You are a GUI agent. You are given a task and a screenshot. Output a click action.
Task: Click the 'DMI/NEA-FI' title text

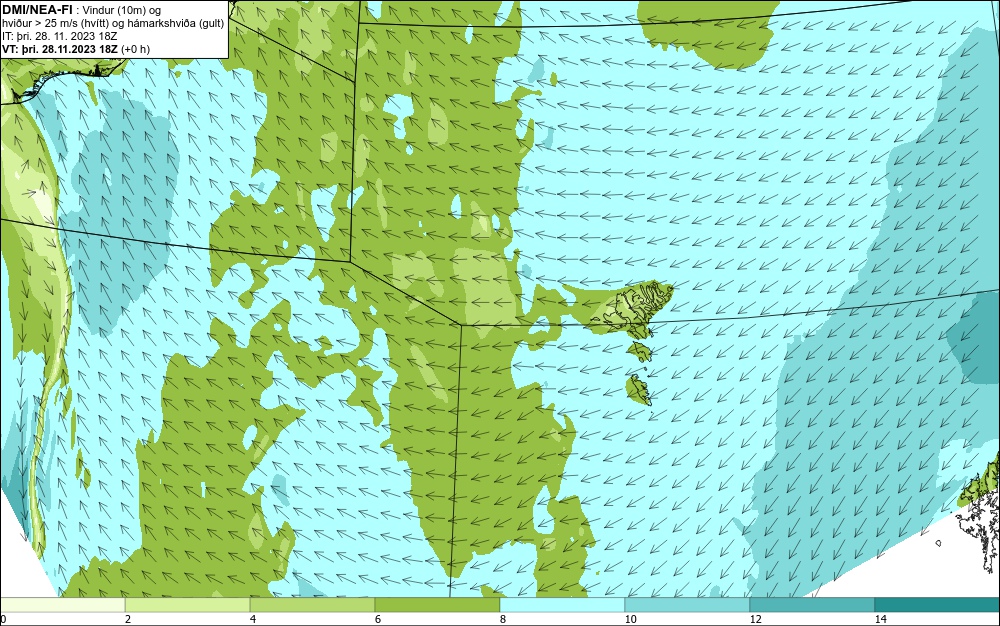click(37, 10)
